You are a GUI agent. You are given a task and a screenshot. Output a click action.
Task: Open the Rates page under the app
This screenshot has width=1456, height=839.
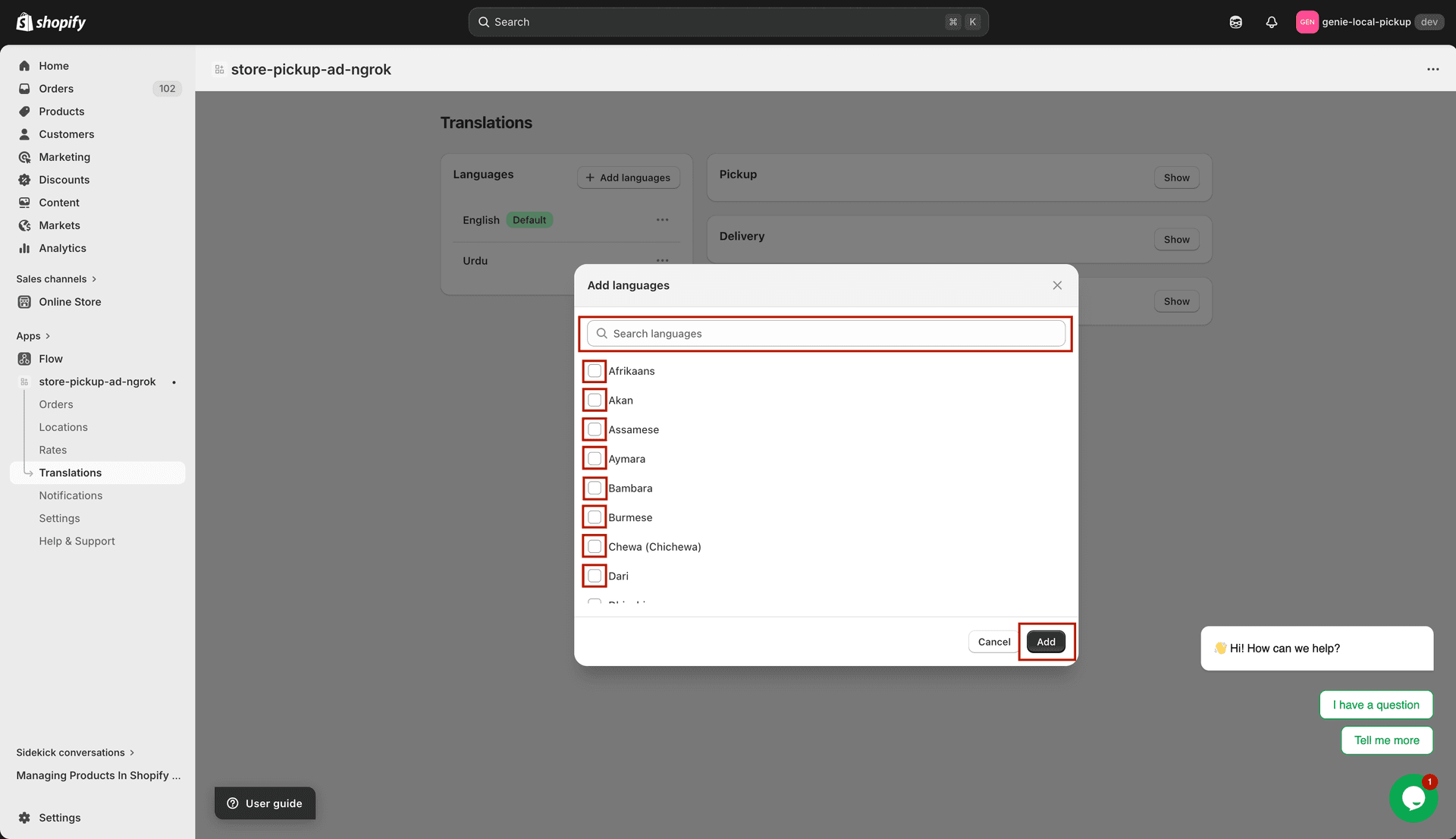pos(53,449)
